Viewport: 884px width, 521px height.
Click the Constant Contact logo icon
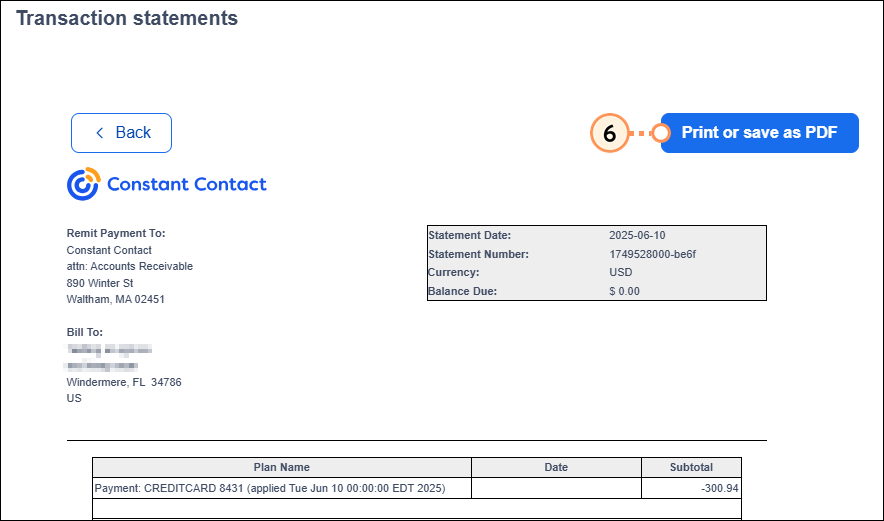(83, 184)
